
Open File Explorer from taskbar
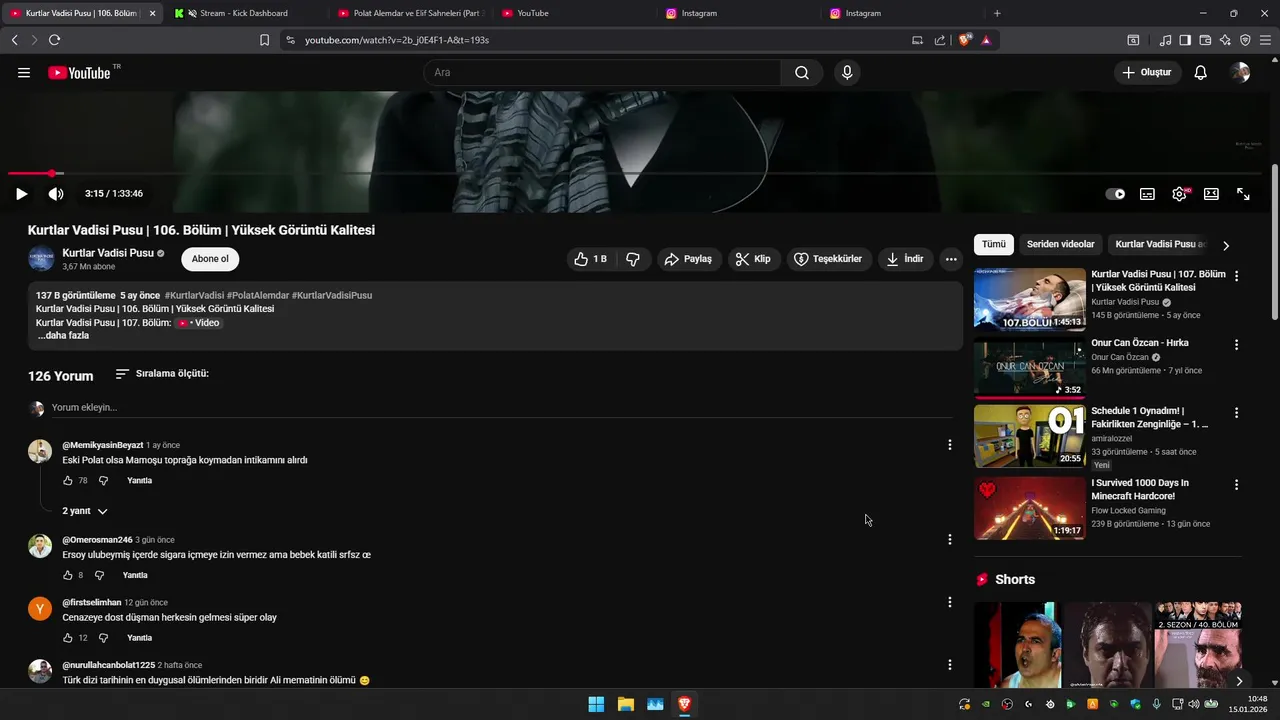626,704
